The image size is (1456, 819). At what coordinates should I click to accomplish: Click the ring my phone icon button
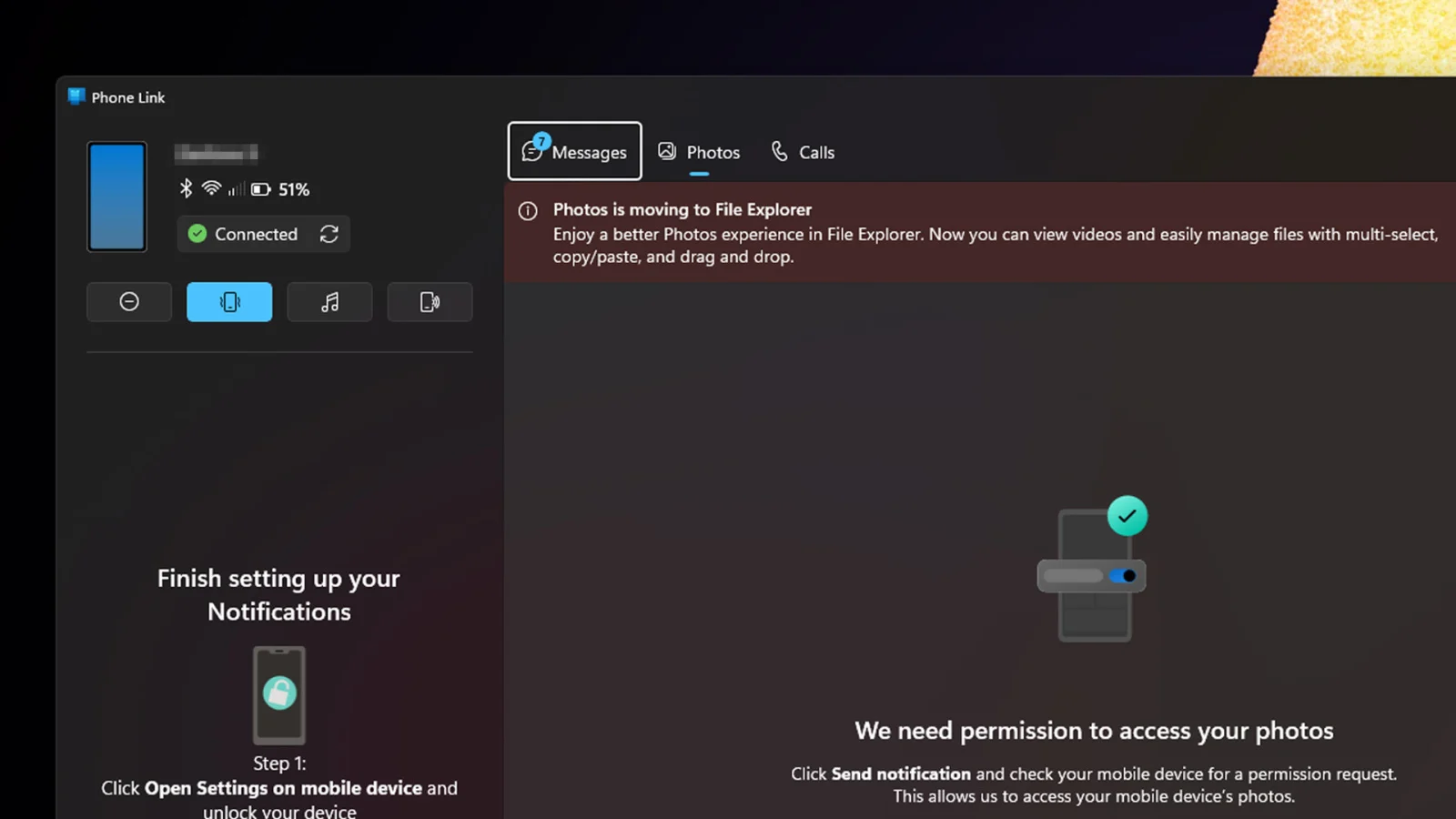(x=430, y=302)
